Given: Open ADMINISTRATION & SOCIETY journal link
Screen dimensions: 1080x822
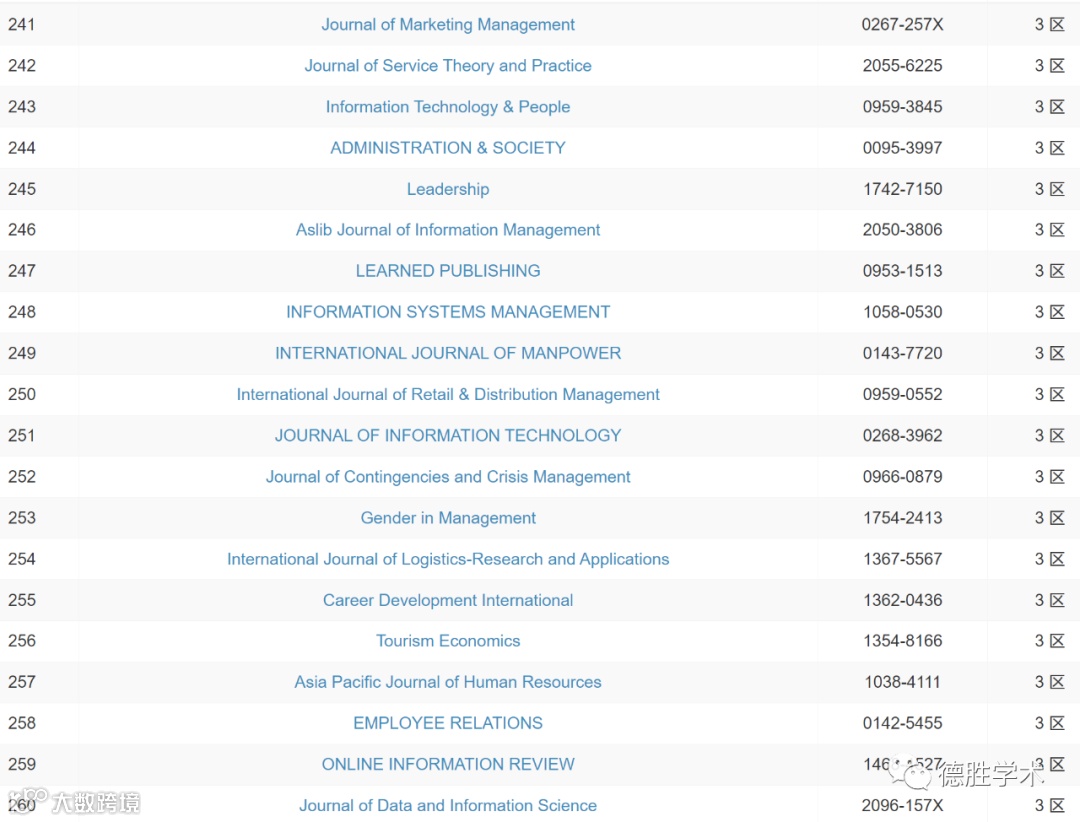Looking at the screenshot, I should 448,147.
